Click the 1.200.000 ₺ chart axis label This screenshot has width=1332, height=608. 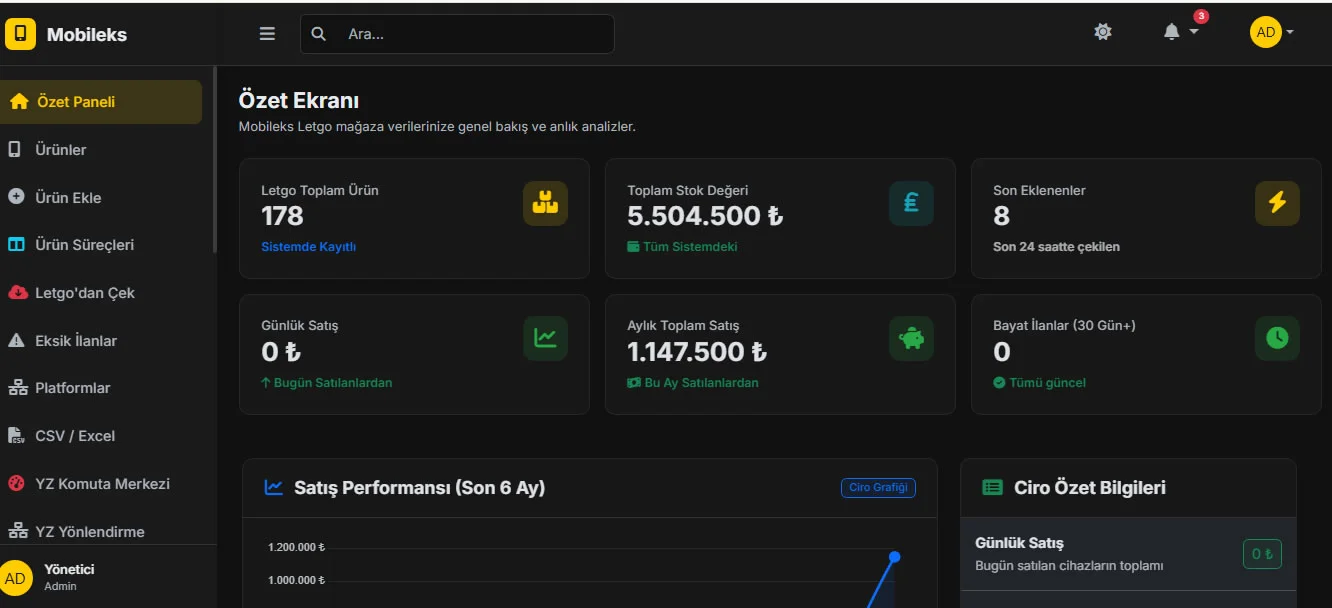tap(296, 548)
